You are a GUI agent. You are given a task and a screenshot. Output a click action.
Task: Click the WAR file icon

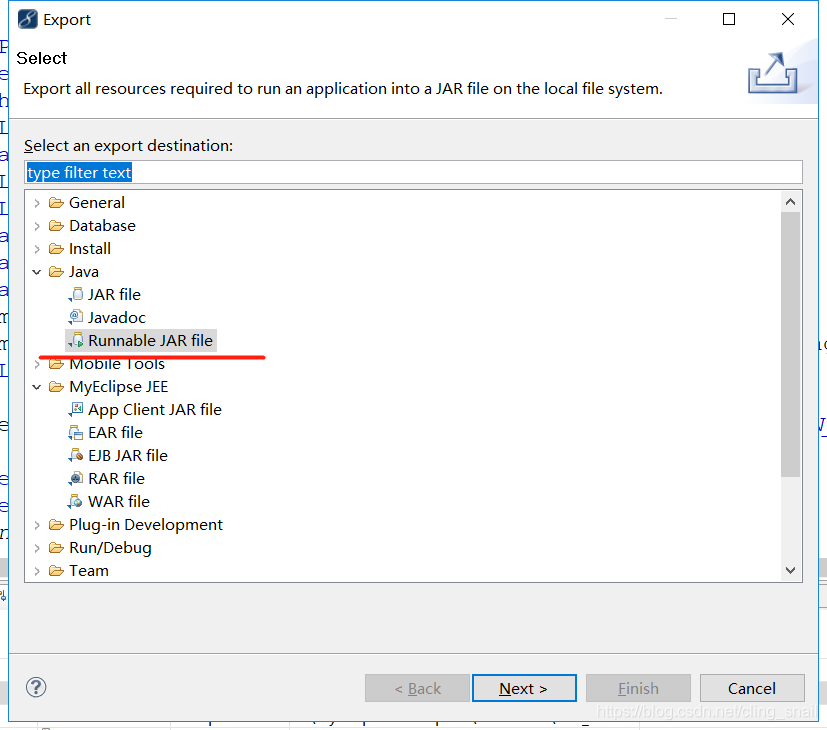tap(76, 502)
